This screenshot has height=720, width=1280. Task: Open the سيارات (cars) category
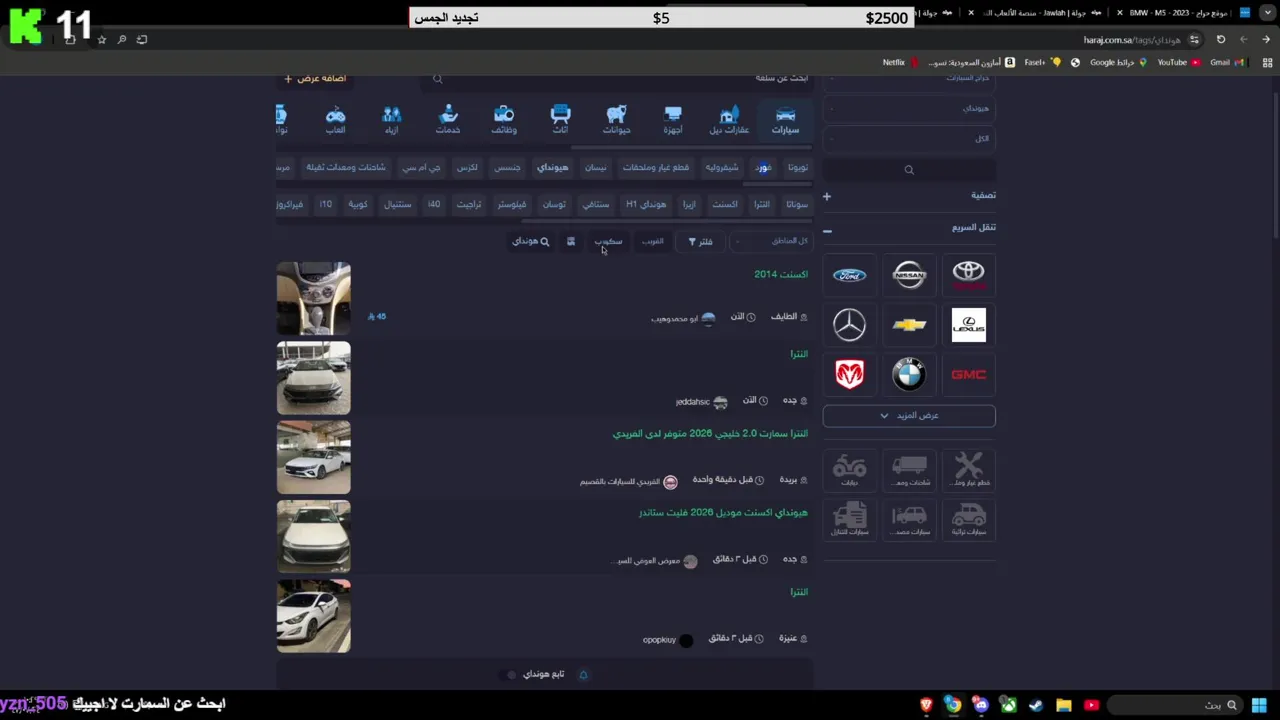point(785,120)
